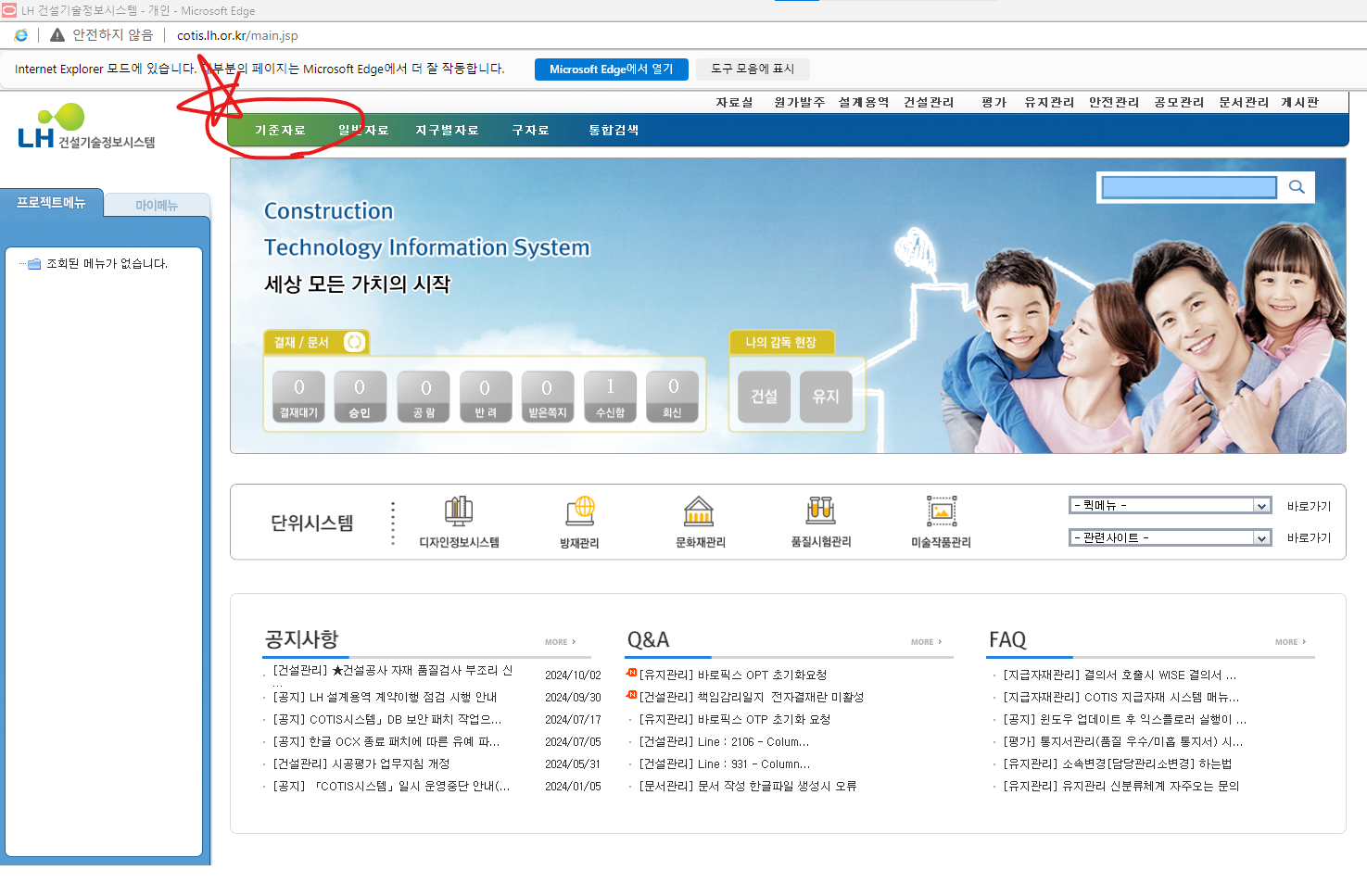Click the 수신함 counter showing 1
1367x896 pixels.
click(609, 396)
